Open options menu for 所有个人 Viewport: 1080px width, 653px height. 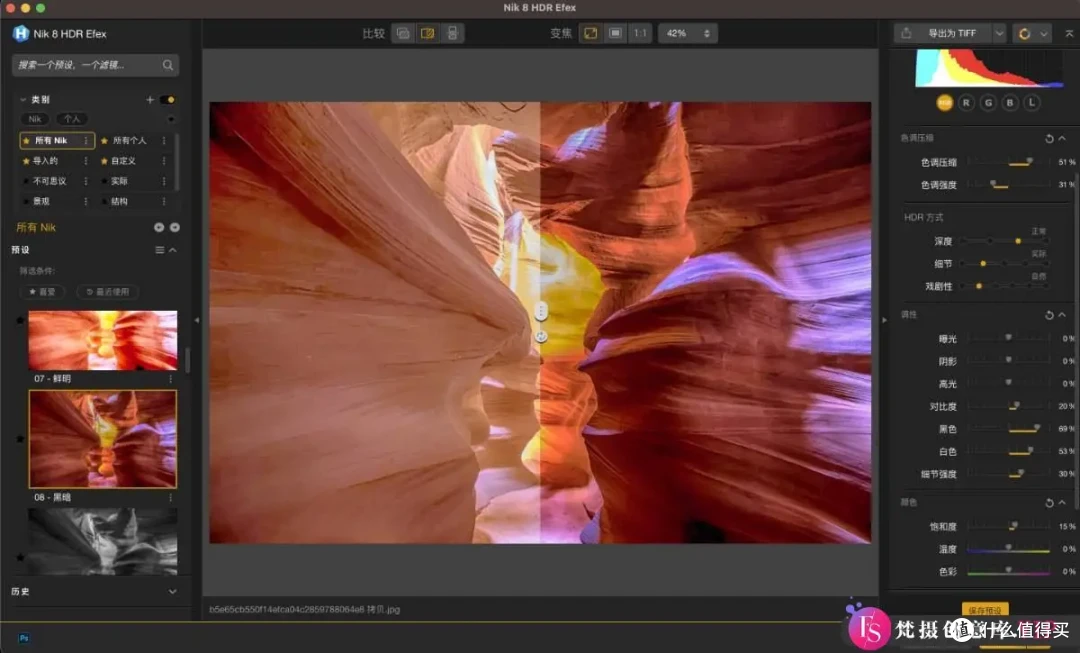pos(164,141)
